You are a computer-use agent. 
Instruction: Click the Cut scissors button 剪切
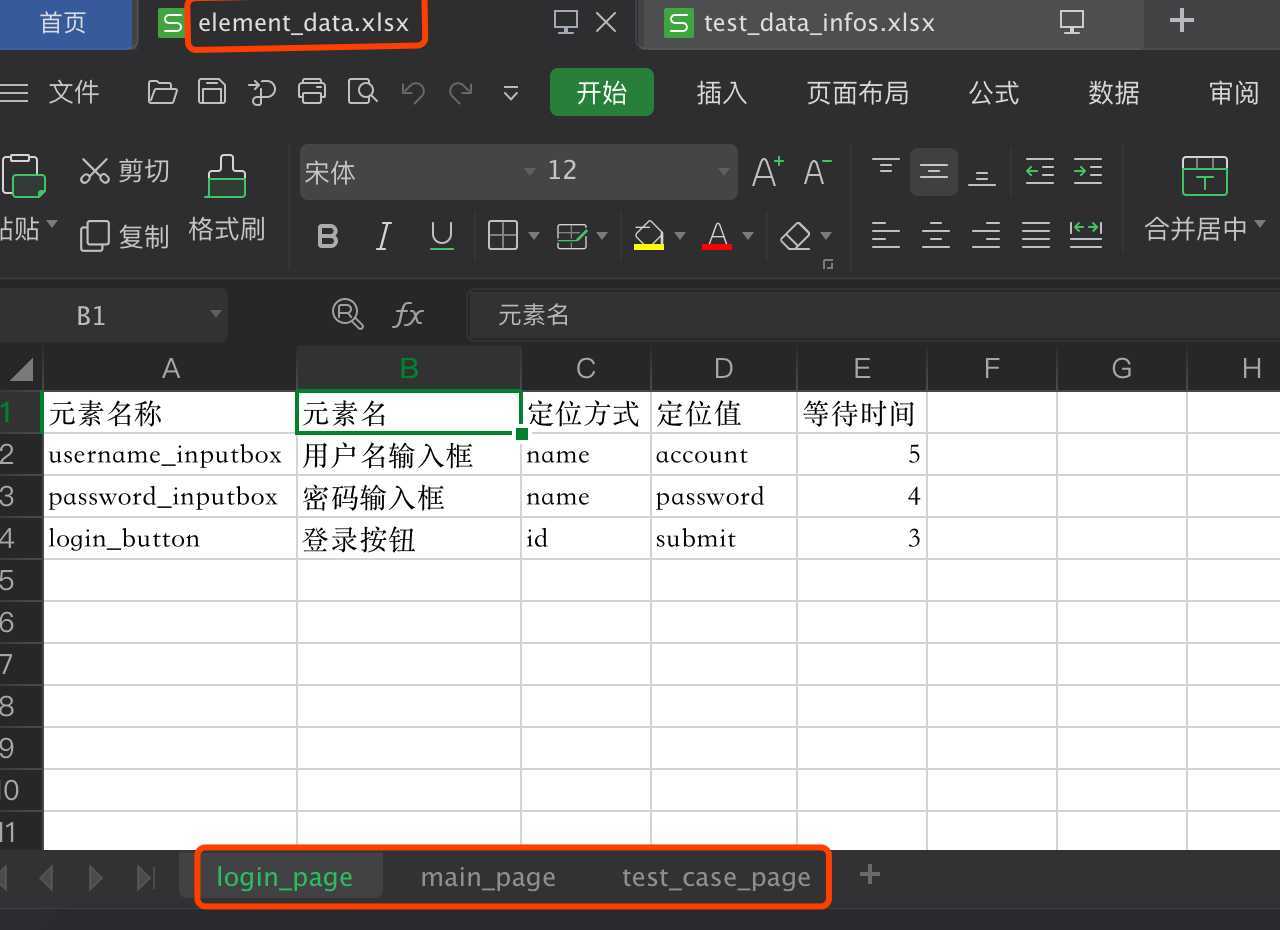point(125,171)
